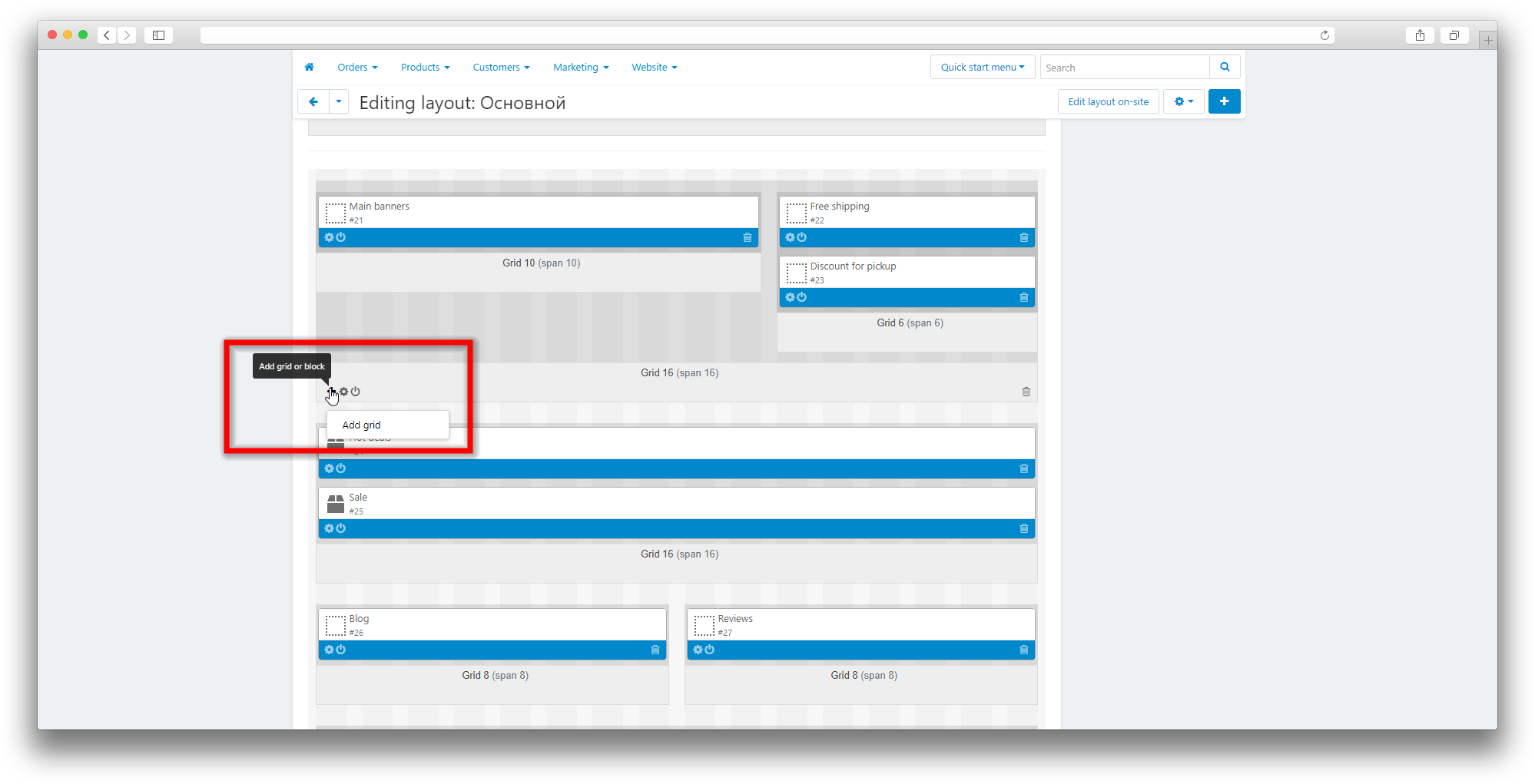Delete the Blog block via trash icon
Viewport: 1535px width, 784px height.
pos(655,650)
